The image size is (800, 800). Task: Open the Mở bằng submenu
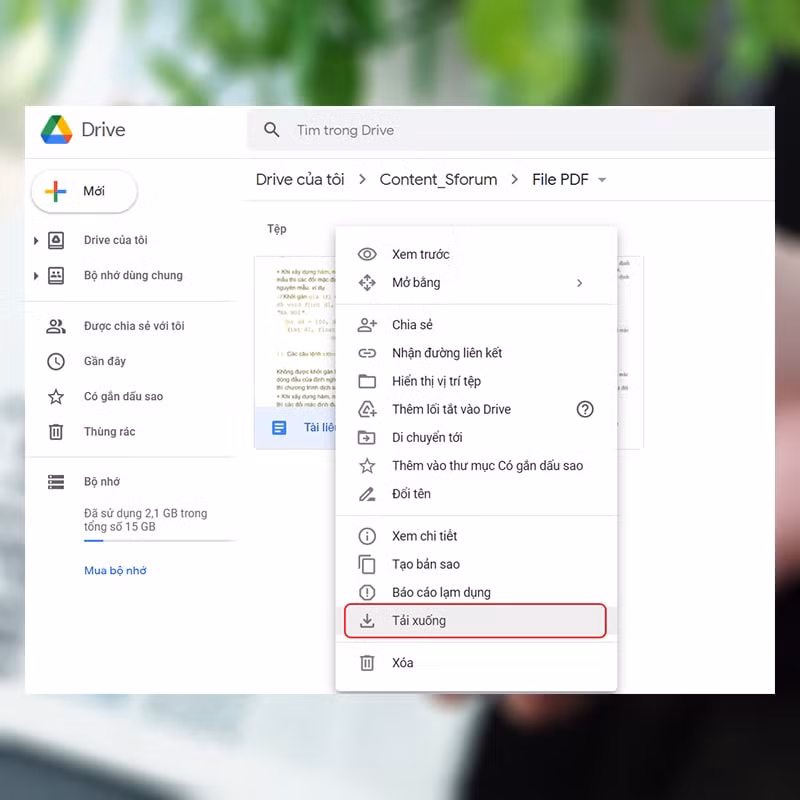click(x=476, y=283)
